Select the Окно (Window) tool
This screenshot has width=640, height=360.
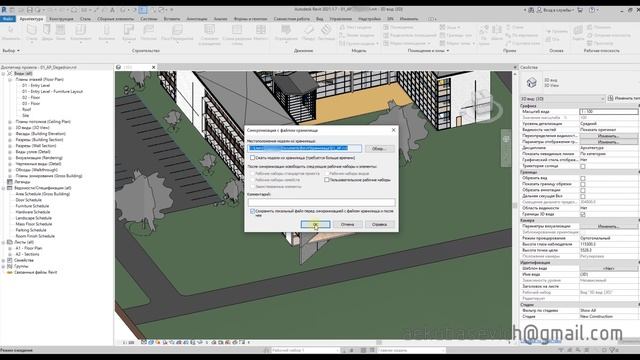point(60,33)
